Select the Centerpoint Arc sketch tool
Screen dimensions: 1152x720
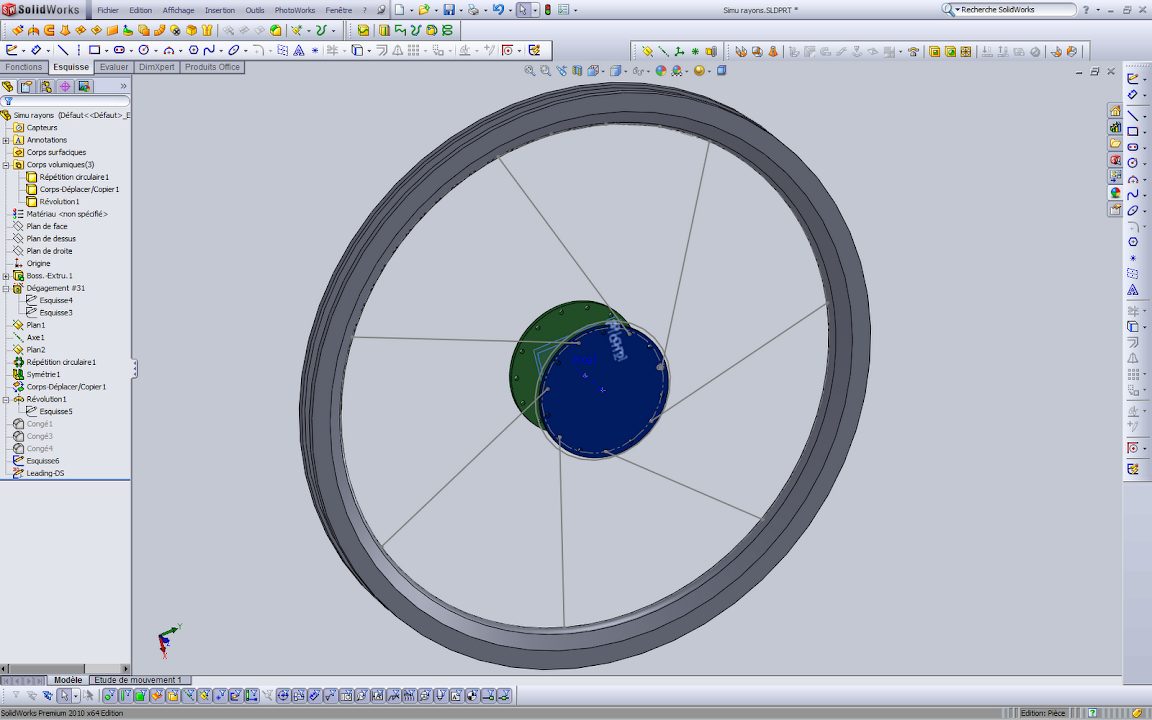pyautogui.click(x=168, y=50)
